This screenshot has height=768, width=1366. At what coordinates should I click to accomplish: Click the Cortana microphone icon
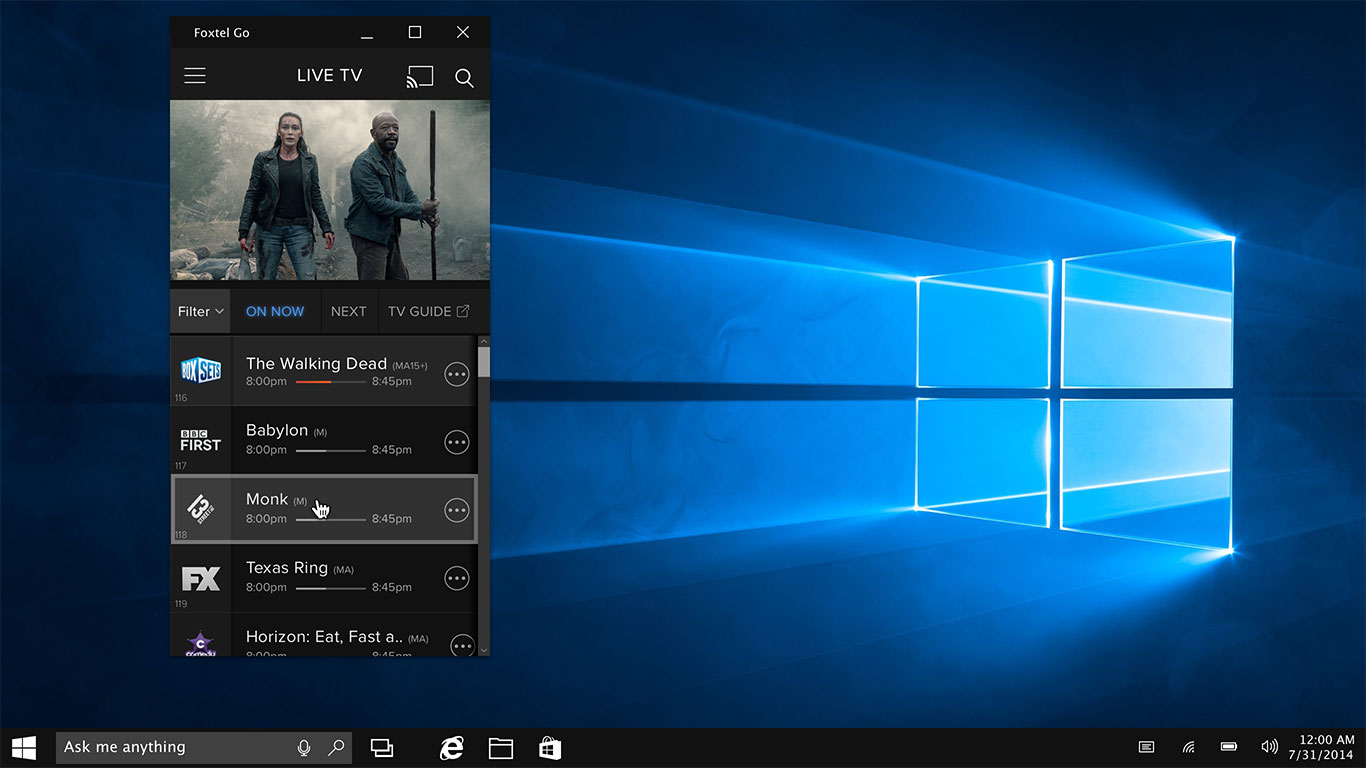pyautogui.click(x=304, y=747)
